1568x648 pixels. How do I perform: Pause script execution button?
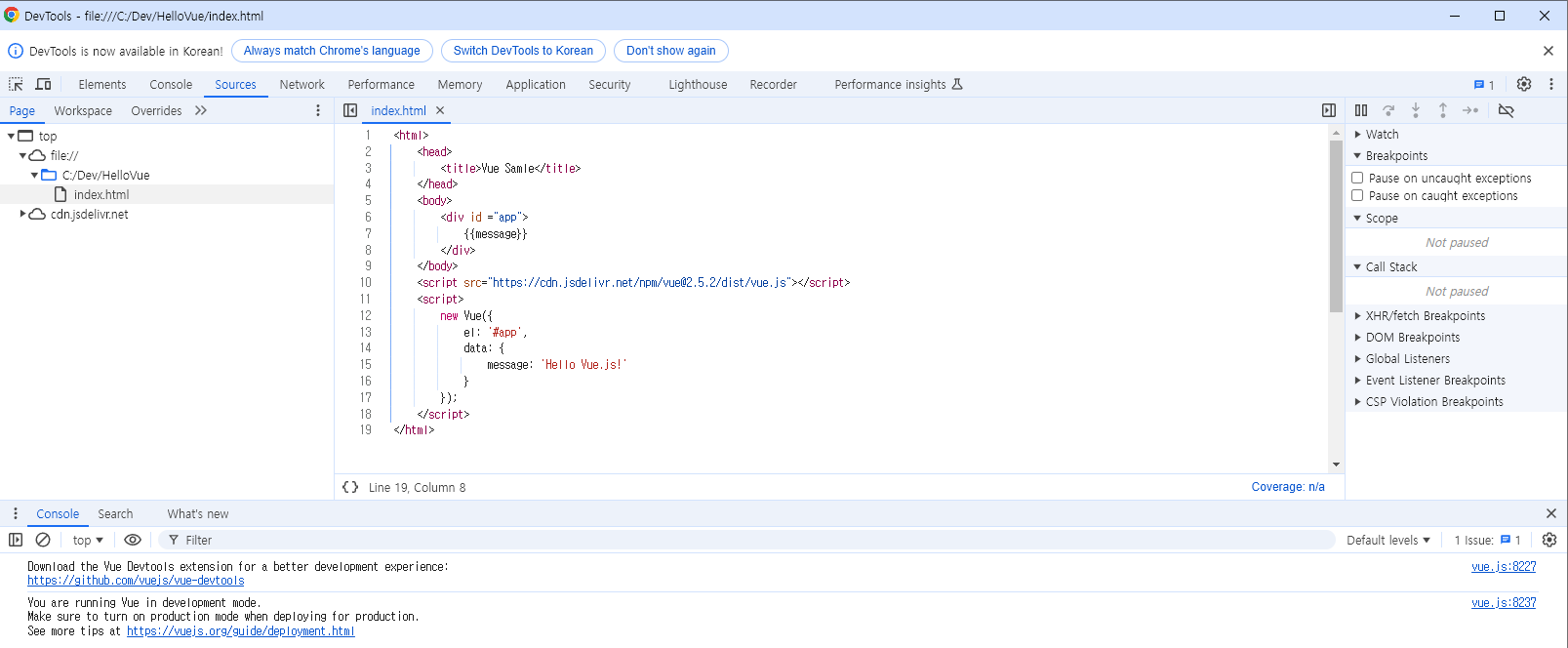(1361, 111)
